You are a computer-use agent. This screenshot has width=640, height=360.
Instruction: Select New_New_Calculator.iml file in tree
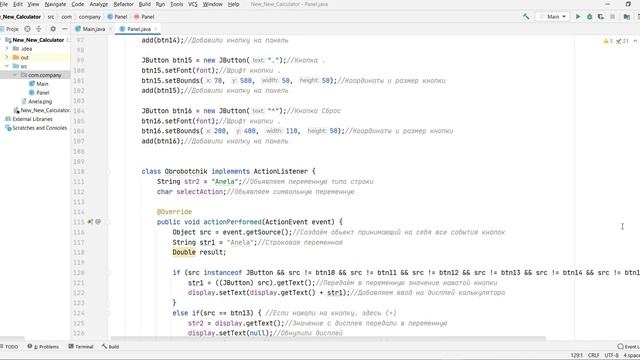42,110
